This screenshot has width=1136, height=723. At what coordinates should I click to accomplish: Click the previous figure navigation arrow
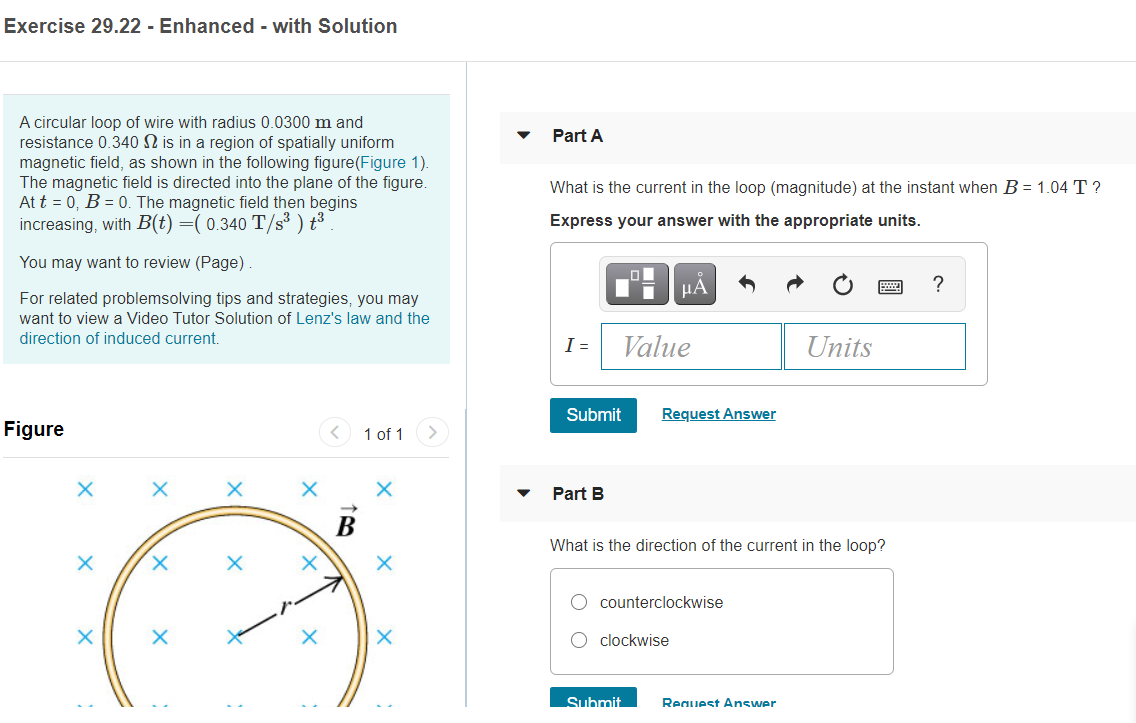(x=334, y=432)
